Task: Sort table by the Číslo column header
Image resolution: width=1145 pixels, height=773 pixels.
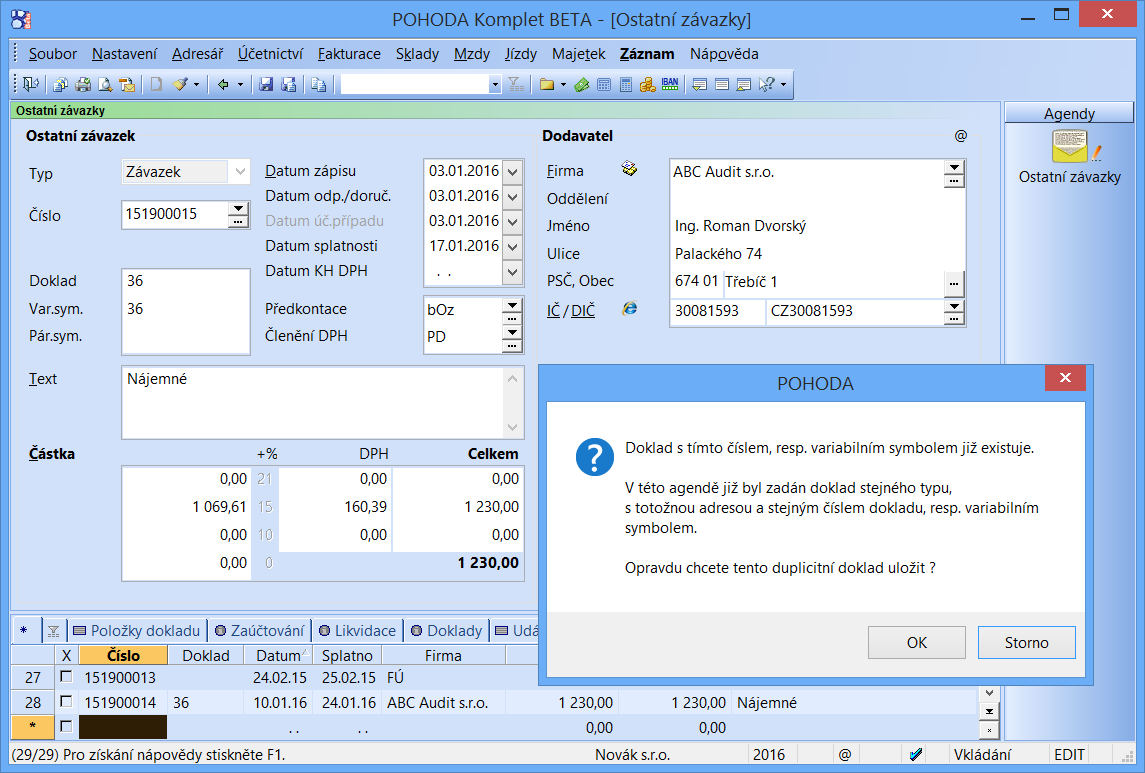Action: 123,655
